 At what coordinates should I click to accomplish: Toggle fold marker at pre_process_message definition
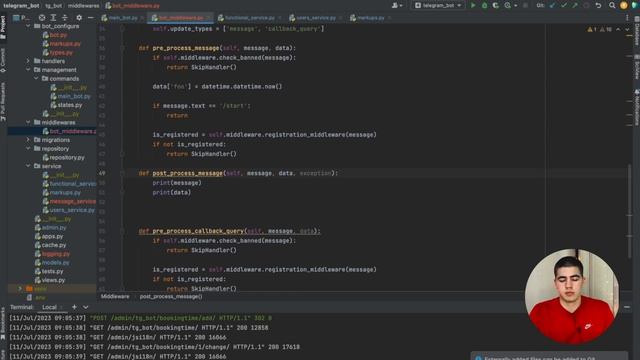(x=122, y=48)
